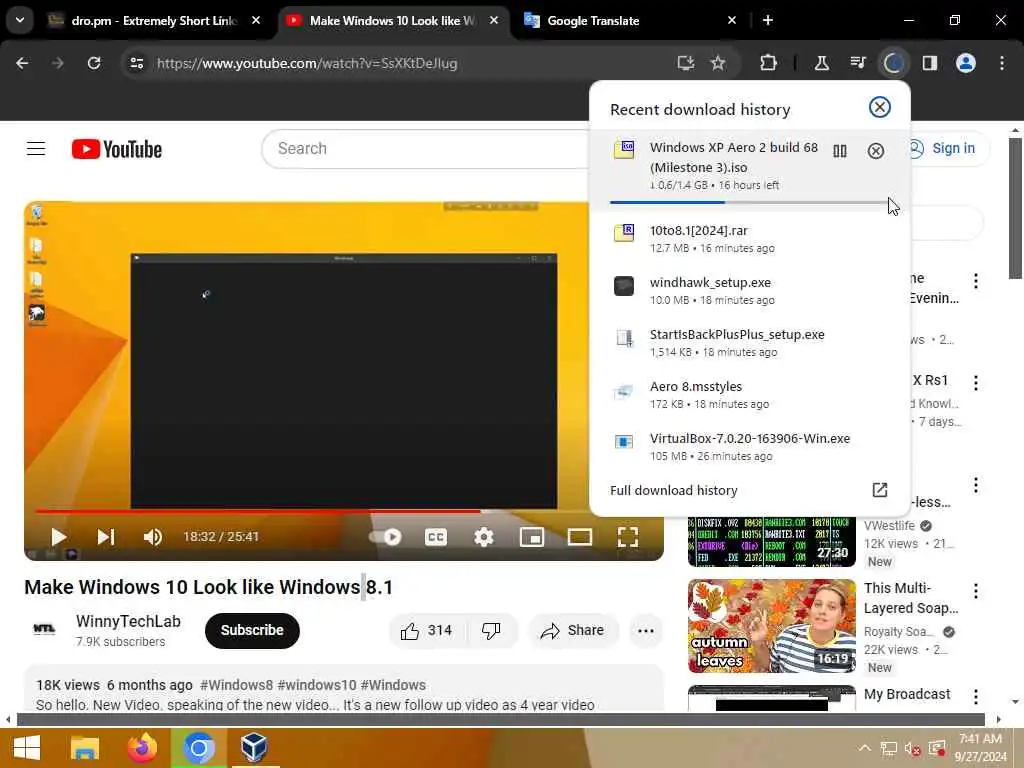Open Aero 8.msstyles download entry

(749, 394)
